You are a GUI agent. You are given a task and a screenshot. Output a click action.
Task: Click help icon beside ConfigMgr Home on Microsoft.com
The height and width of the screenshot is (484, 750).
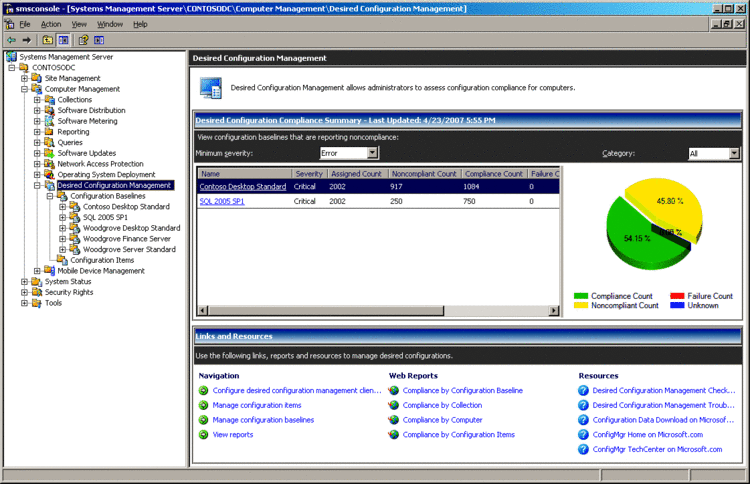[584, 435]
